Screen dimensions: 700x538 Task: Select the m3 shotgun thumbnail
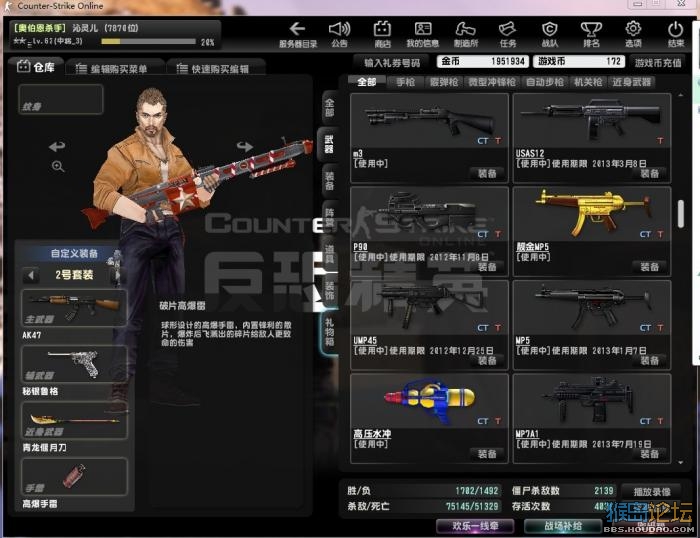[429, 121]
